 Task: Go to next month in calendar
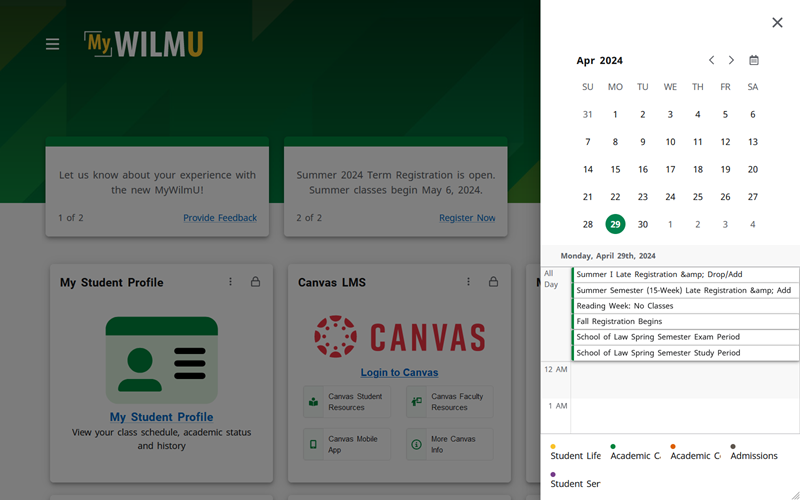coord(731,60)
